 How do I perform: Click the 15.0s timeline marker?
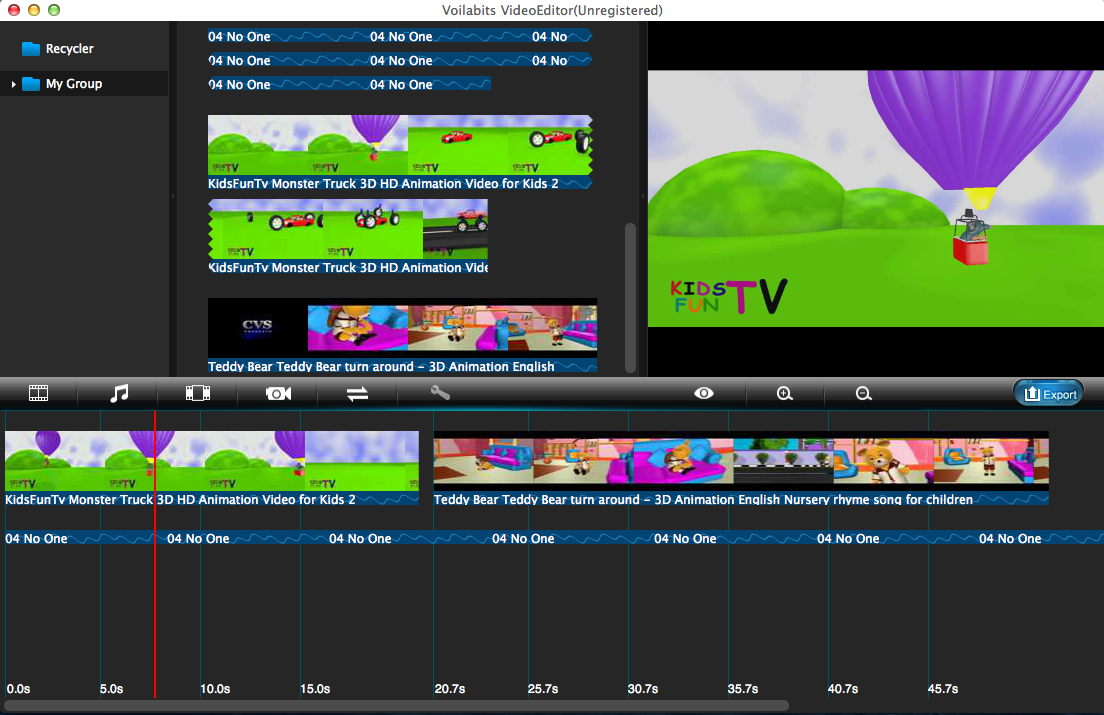coord(315,689)
